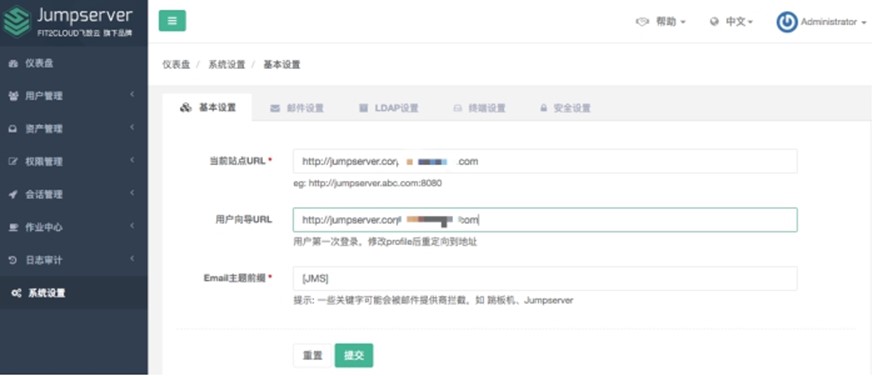Switch to the 安全设置 tab

coord(565,108)
